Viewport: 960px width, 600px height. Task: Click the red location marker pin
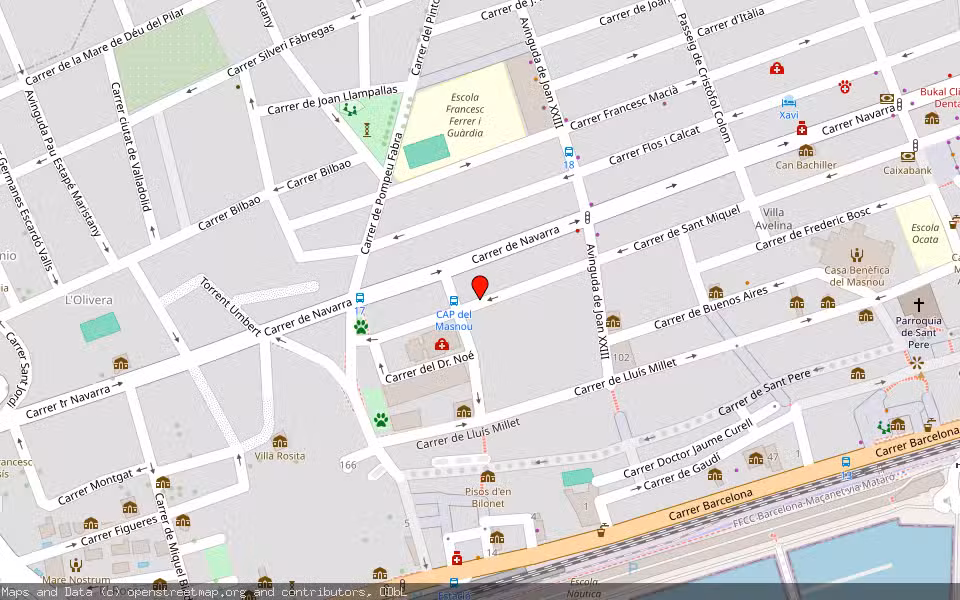click(480, 287)
